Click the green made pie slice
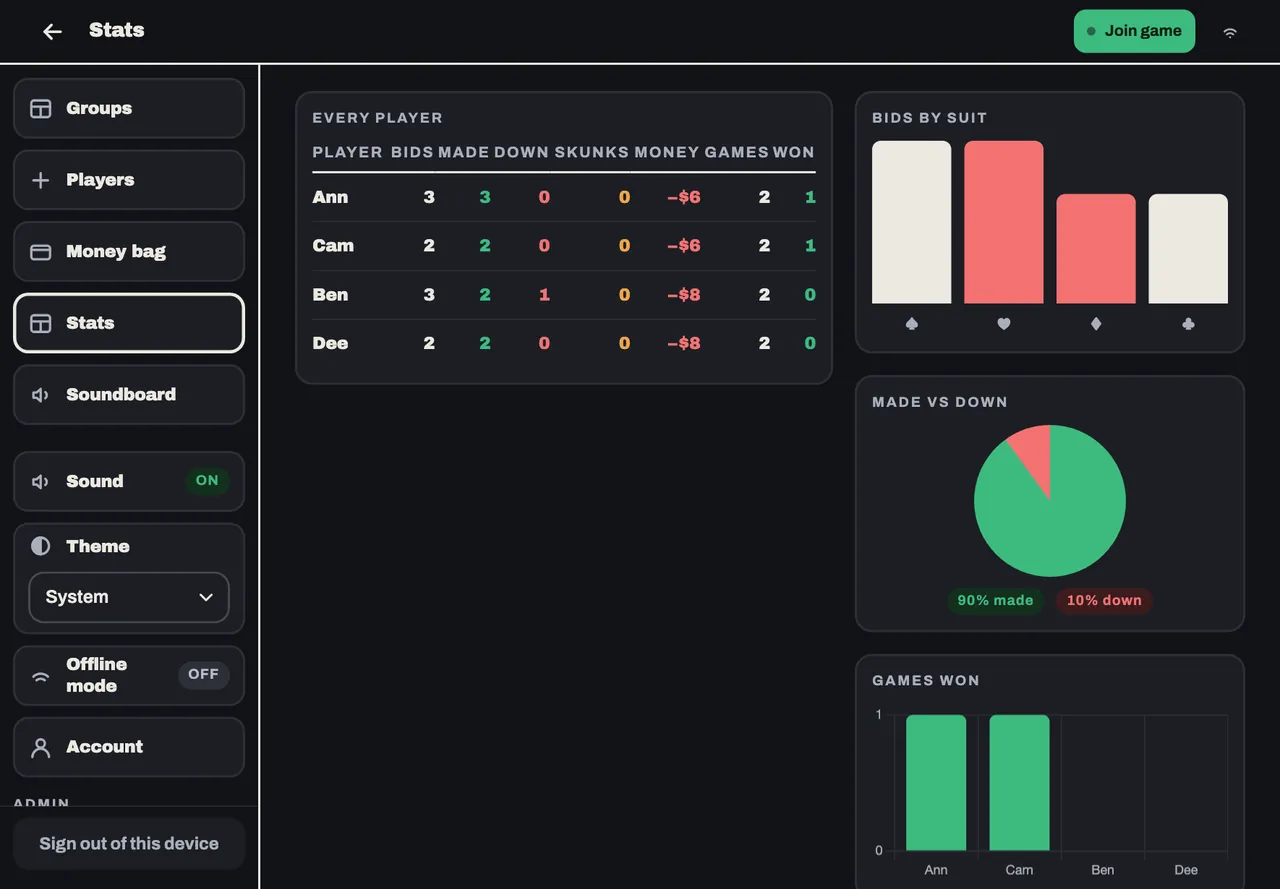Viewport: 1280px width, 889px height. pos(1050,520)
